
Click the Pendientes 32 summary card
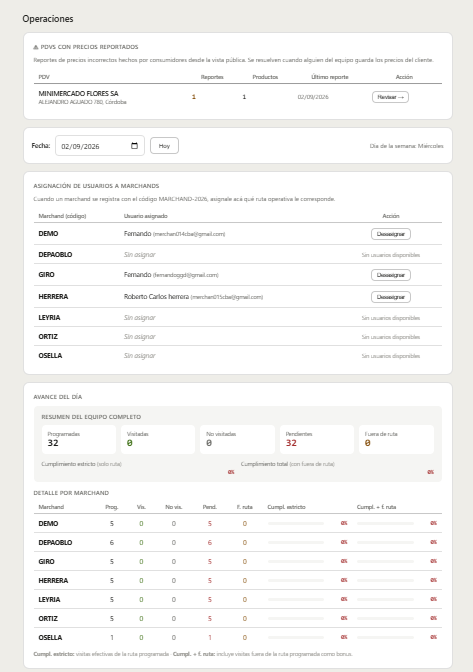point(317,439)
